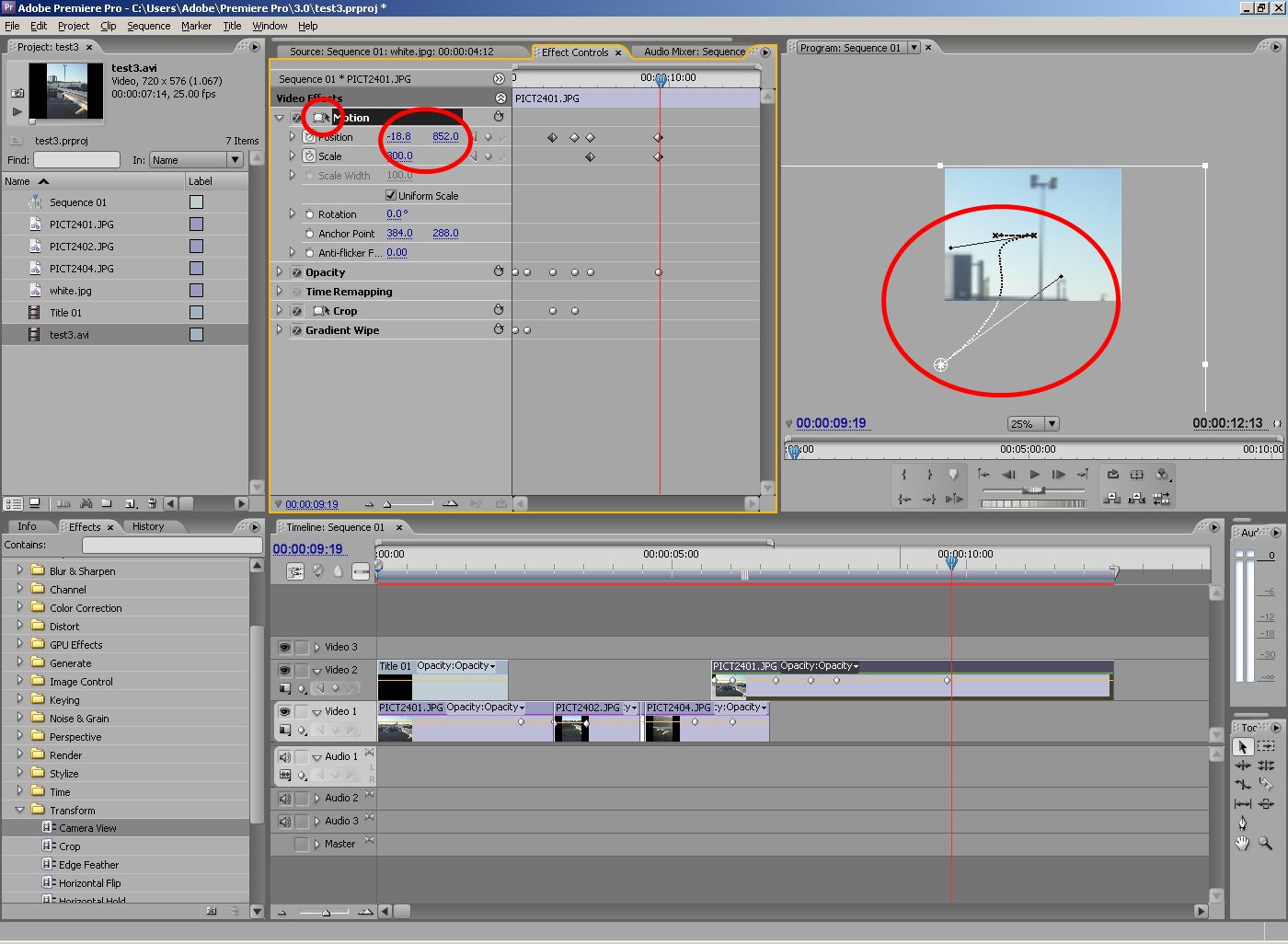Select the Pen tool
This screenshot has height=944, width=1288.
(x=1242, y=823)
